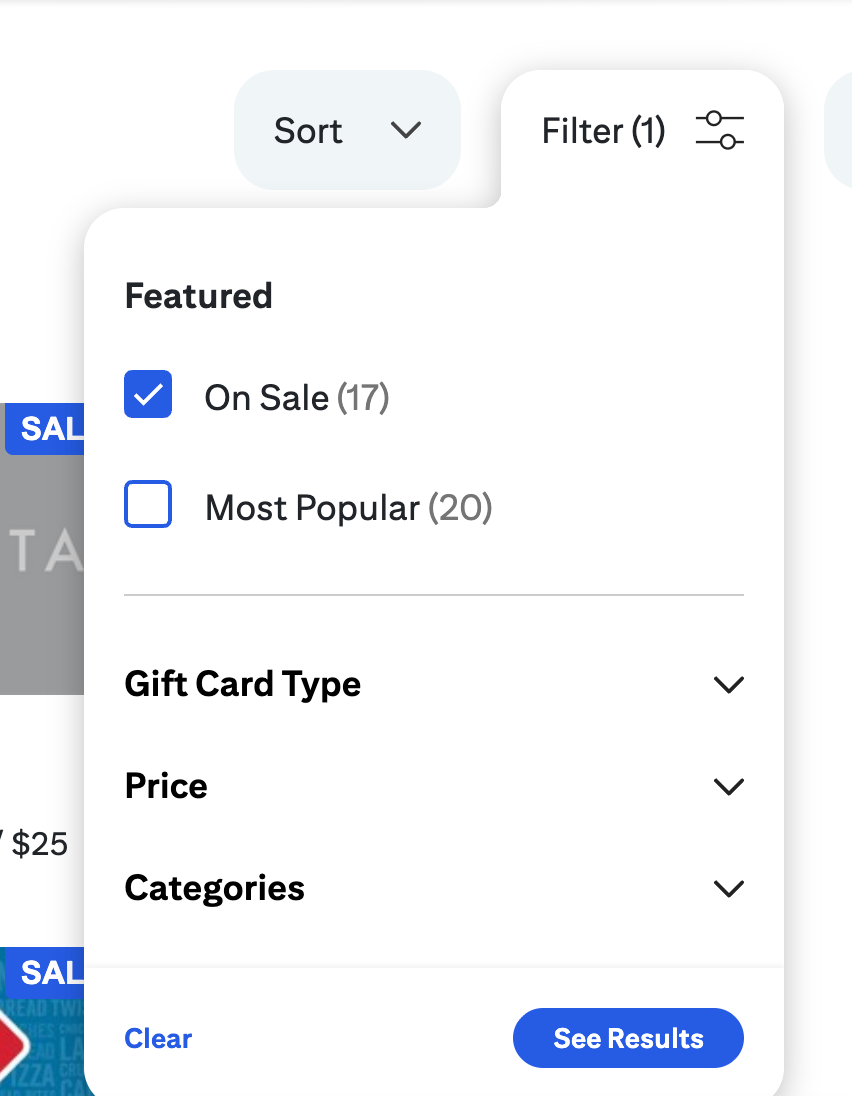Click Clear to reset filters
Image resolution: width=852 pixels, height=1096 pixels.
click(x=157, y=1038)
